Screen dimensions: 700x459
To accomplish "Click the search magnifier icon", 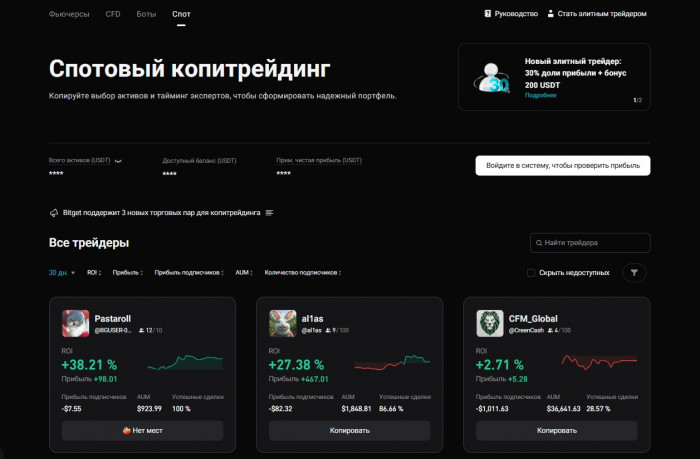I will coord(539,243).
